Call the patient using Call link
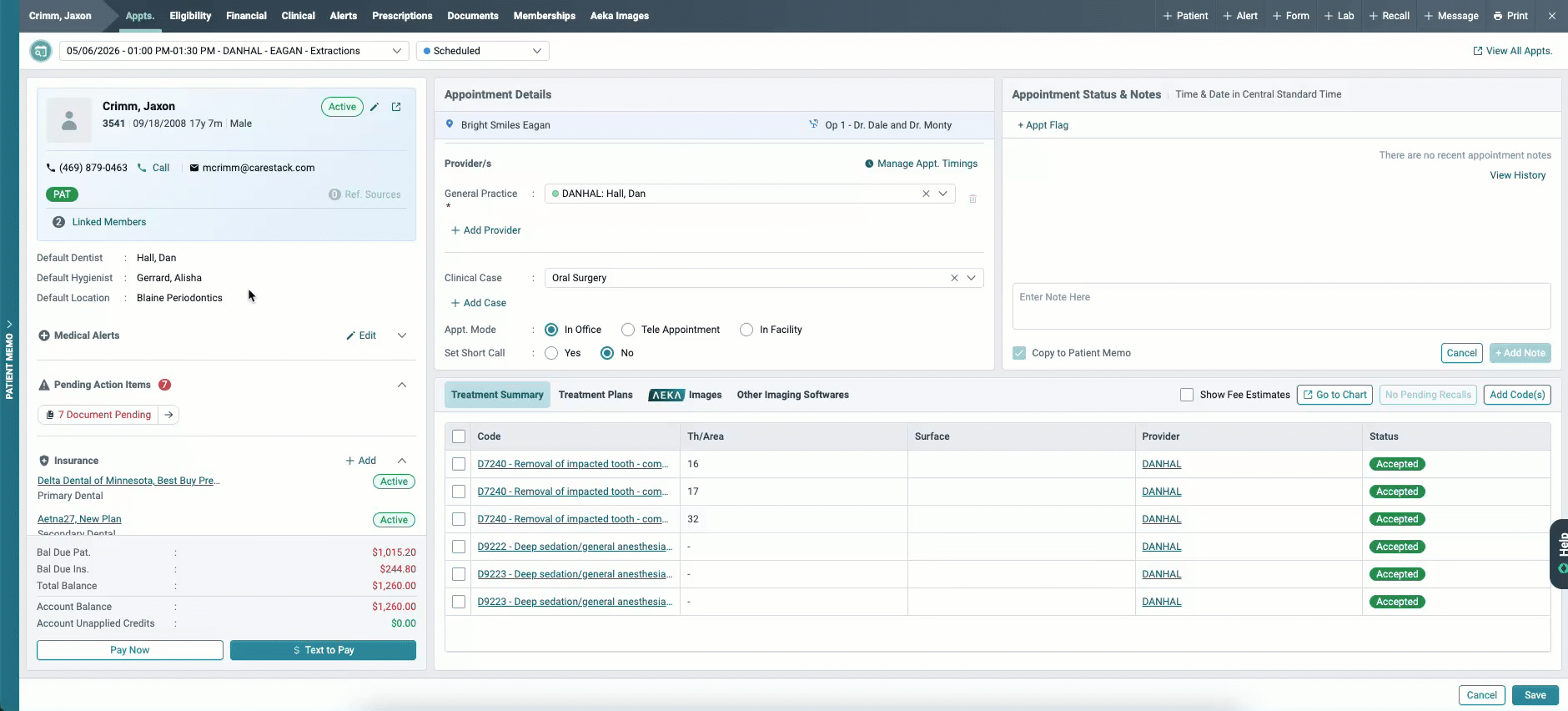The width and height of the screenshot is (1568, 711). (153, 168)
